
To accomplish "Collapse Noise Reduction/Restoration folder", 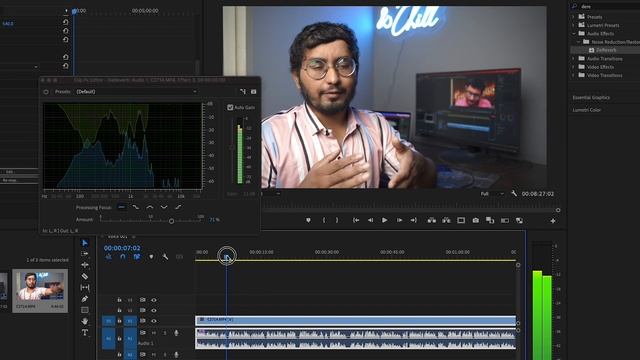I will click(578, 42).
